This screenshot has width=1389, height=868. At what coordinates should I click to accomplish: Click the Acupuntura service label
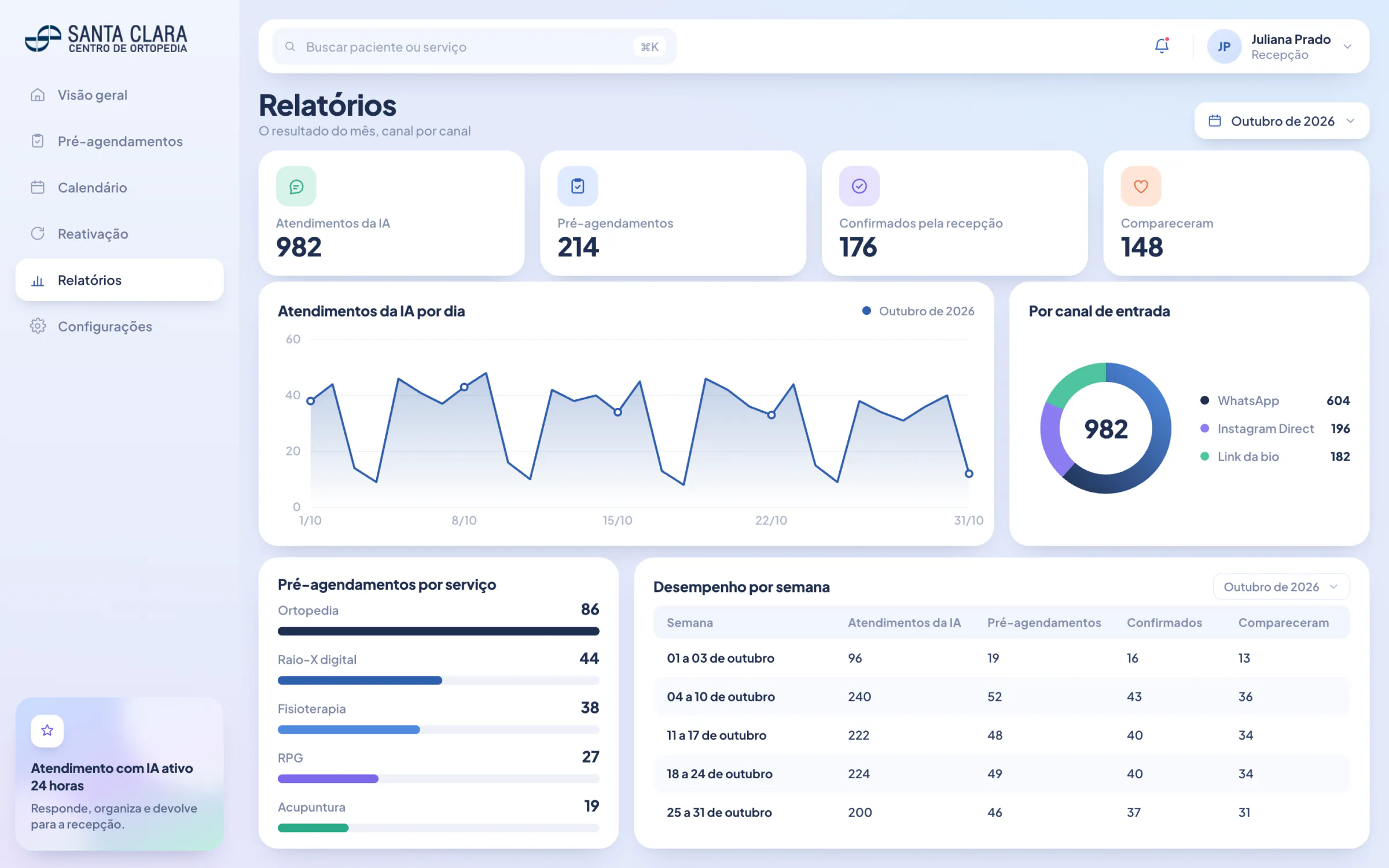coord(311,807)
